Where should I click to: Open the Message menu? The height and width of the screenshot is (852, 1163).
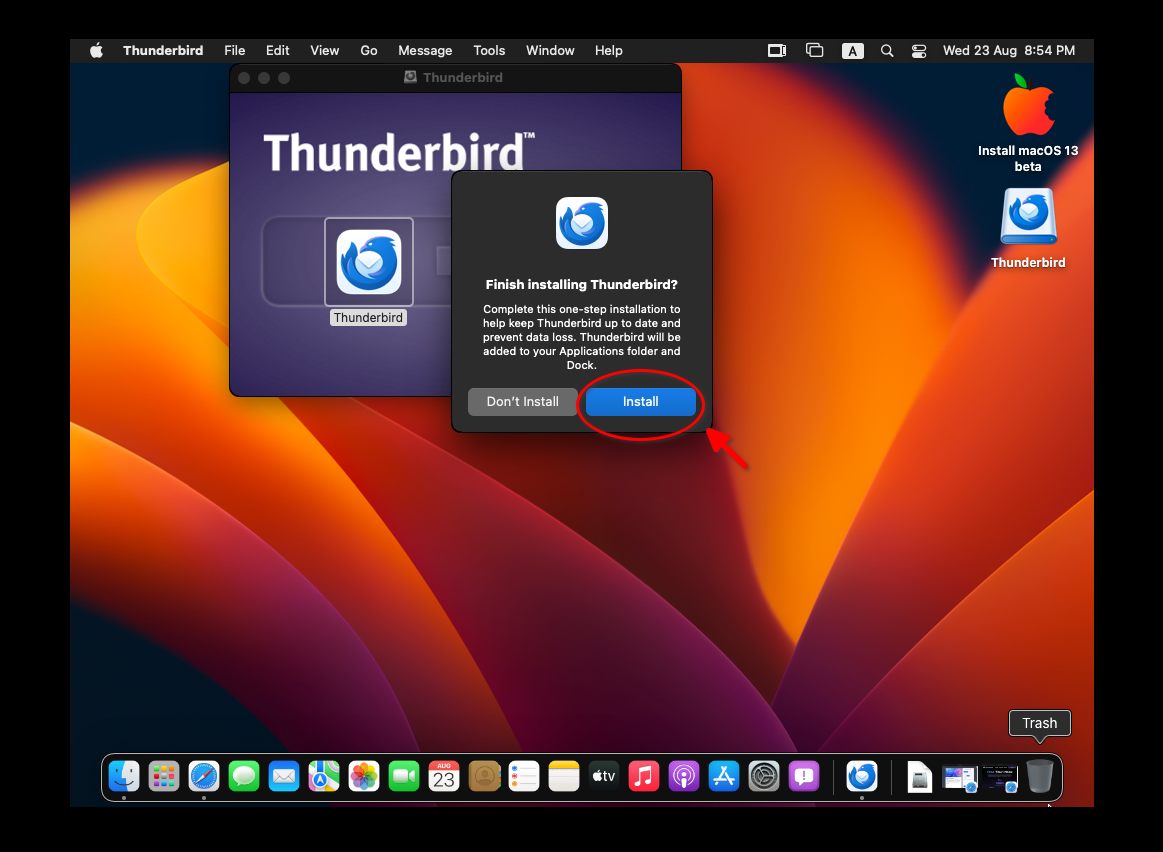click(425, 50)
